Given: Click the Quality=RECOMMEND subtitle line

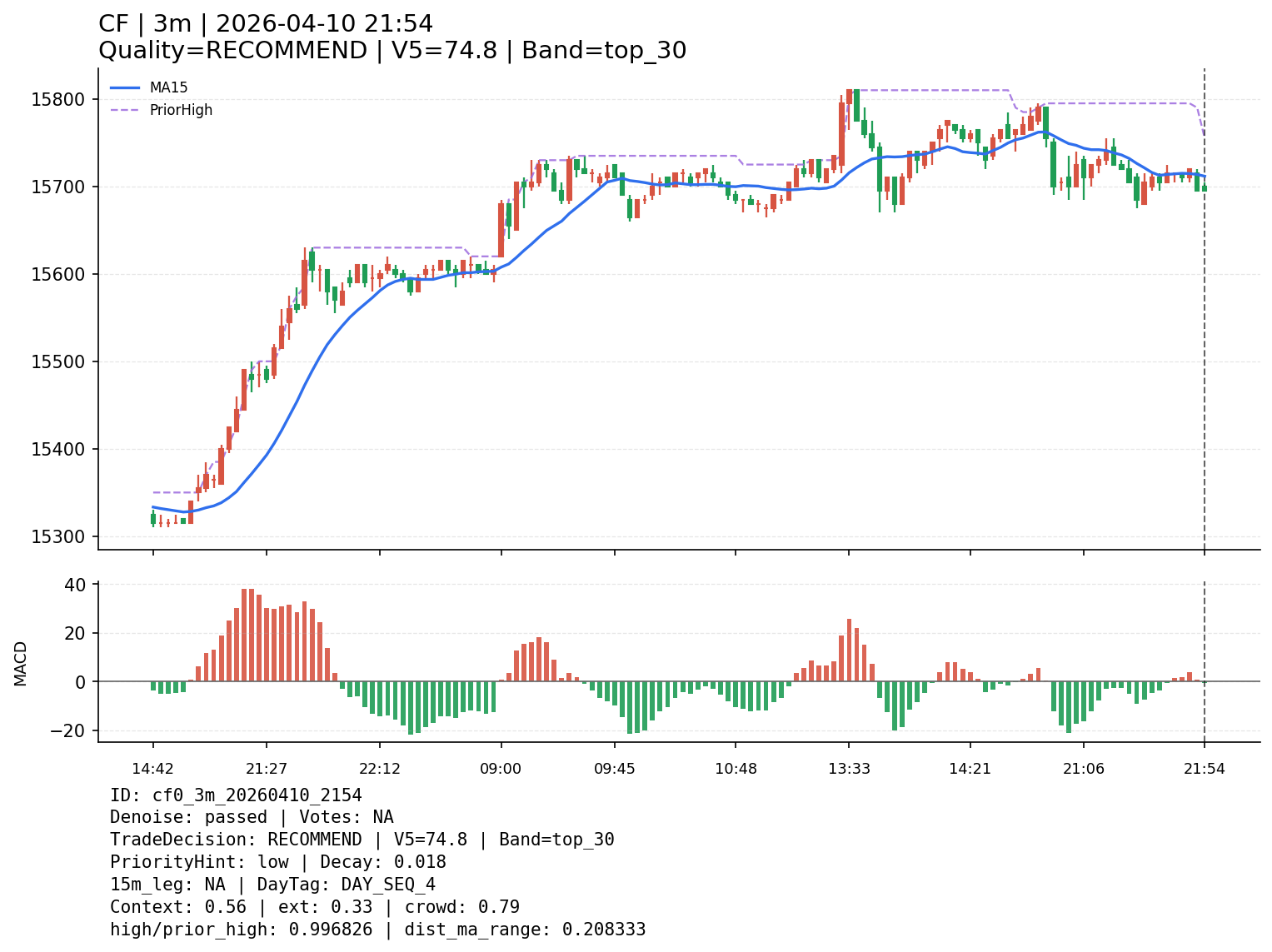Looking at the screenshot, I should point(392,51).
